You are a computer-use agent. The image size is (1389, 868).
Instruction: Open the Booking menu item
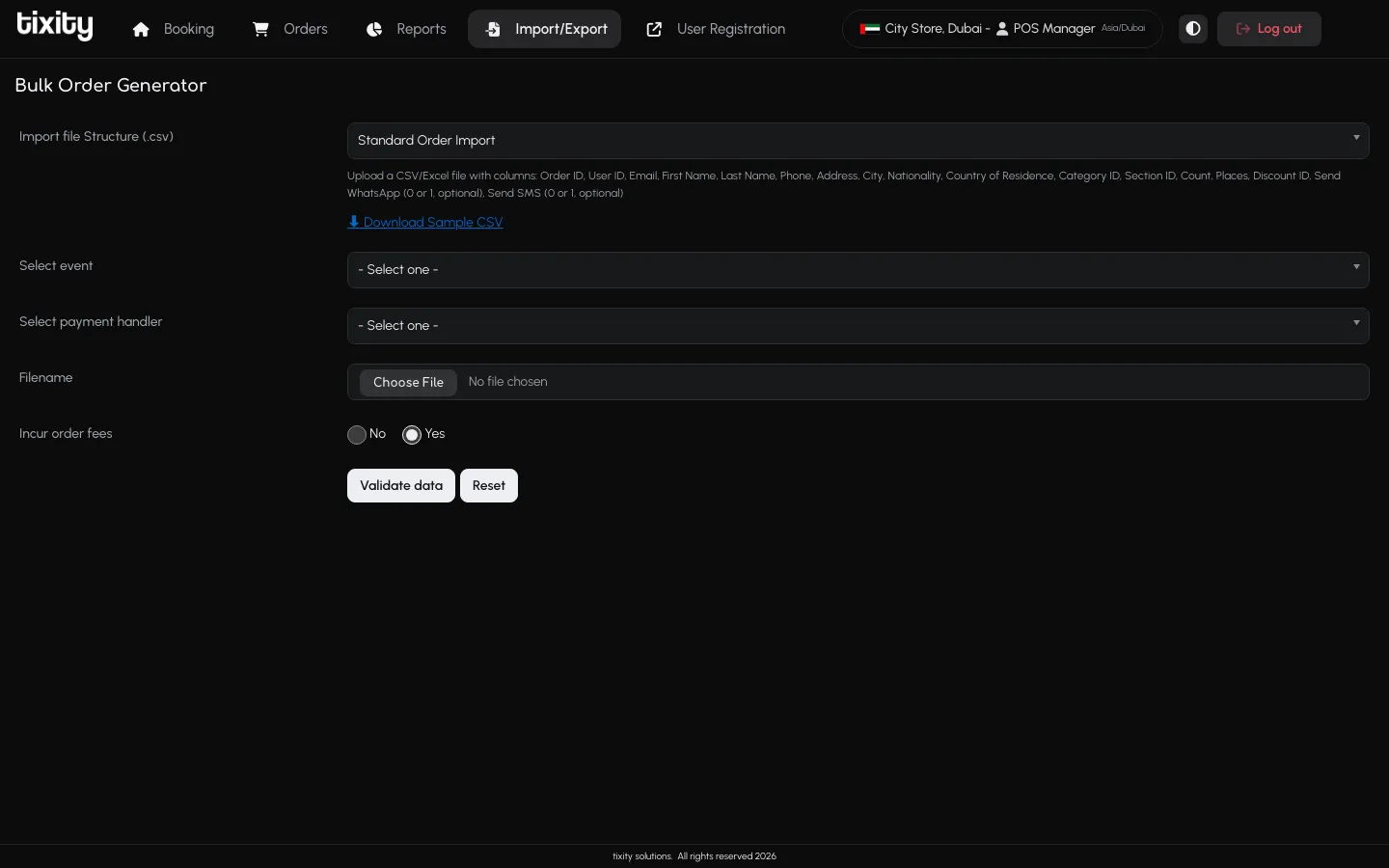(174, 29)
